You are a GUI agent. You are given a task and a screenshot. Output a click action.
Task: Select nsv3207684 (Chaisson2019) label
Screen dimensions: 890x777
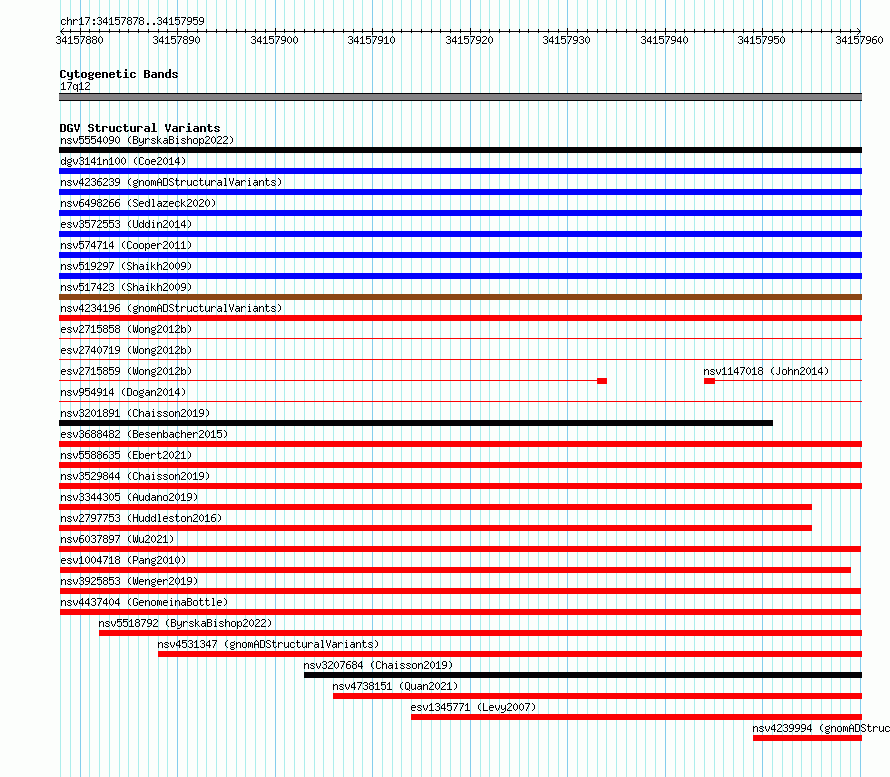378,665
